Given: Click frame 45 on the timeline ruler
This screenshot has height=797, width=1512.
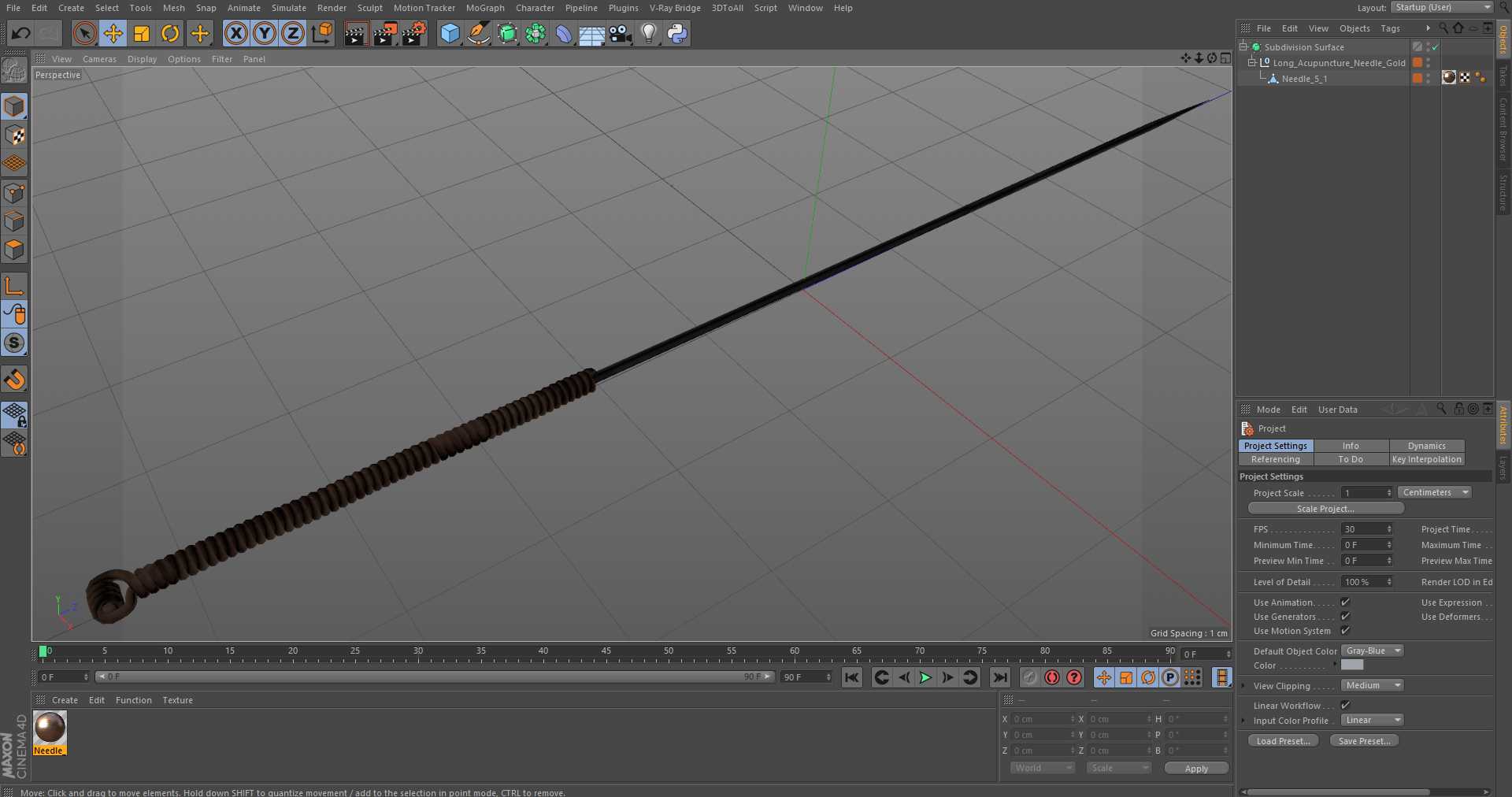Looking at the screenshot, I should click(x=606, y=651).
